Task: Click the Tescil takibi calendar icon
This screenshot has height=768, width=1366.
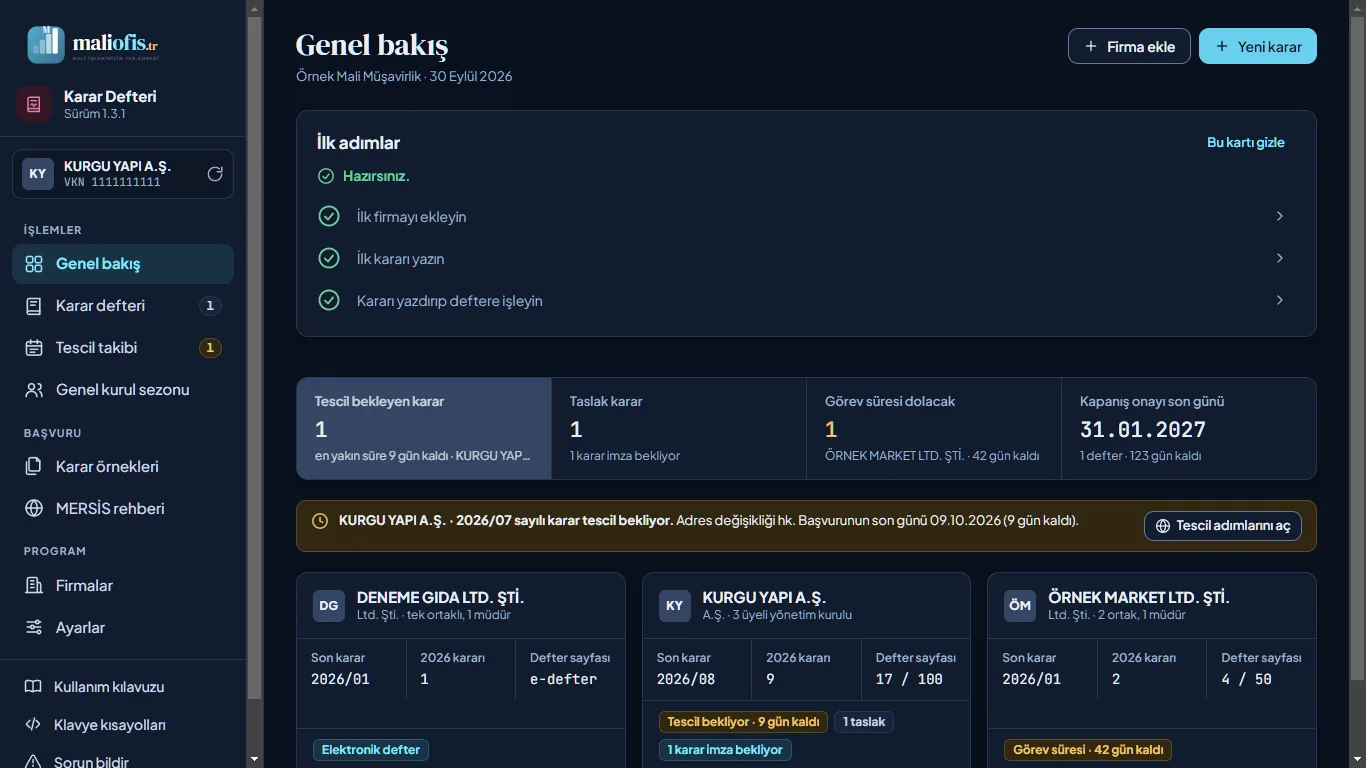Action: pyautogui.click(x=34, y=348)
